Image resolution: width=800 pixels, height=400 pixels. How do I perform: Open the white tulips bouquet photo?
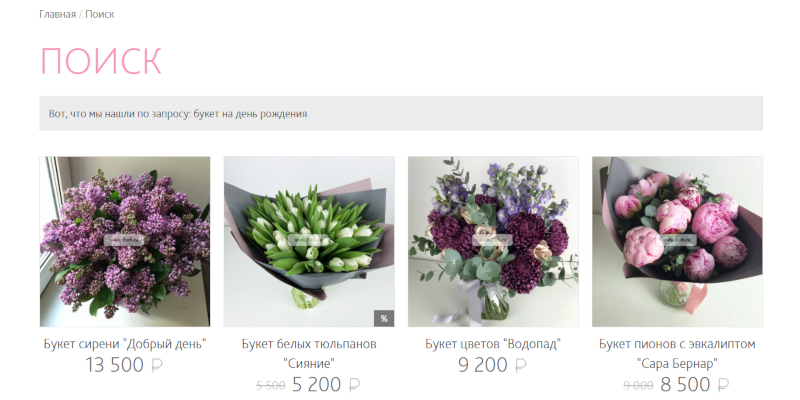309,241
